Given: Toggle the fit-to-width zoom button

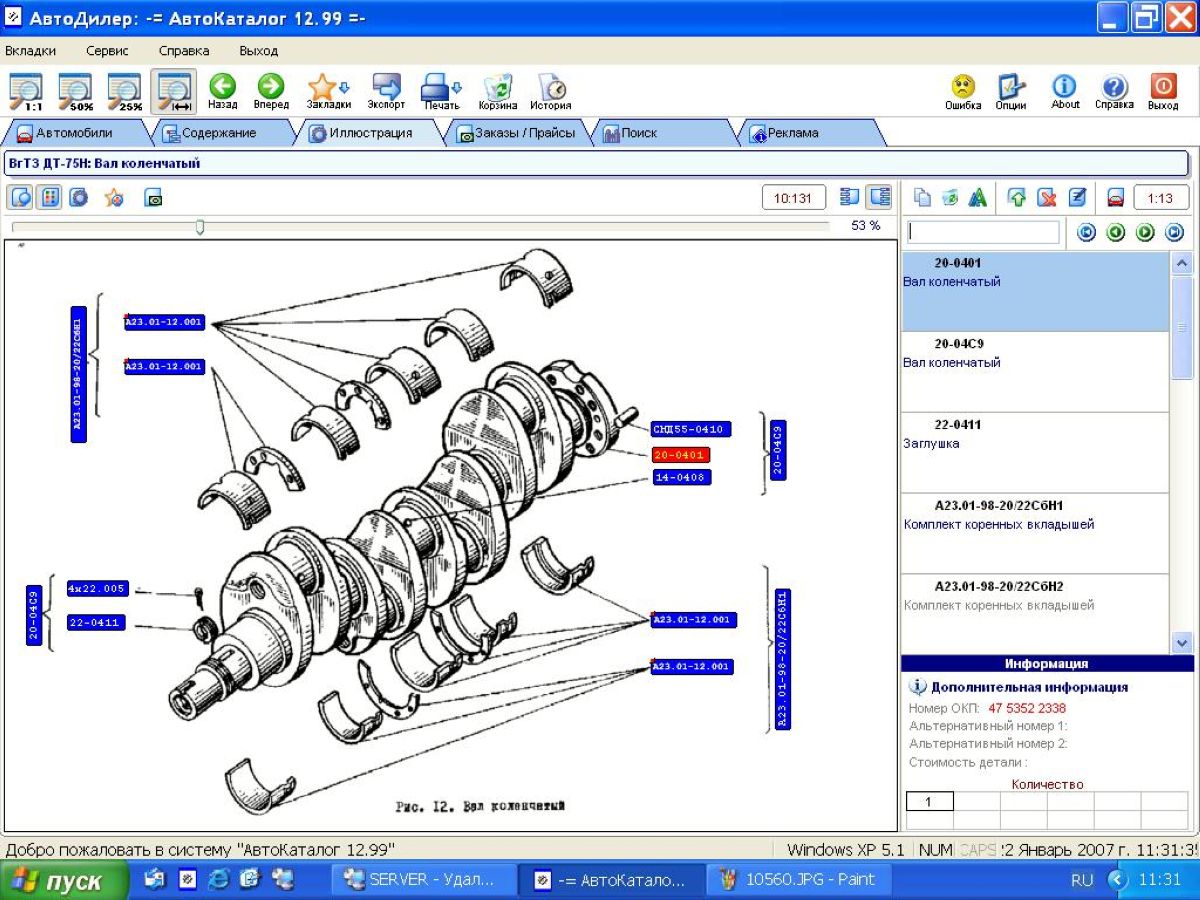Looking at the screenshot, I should tap(174, 90).
